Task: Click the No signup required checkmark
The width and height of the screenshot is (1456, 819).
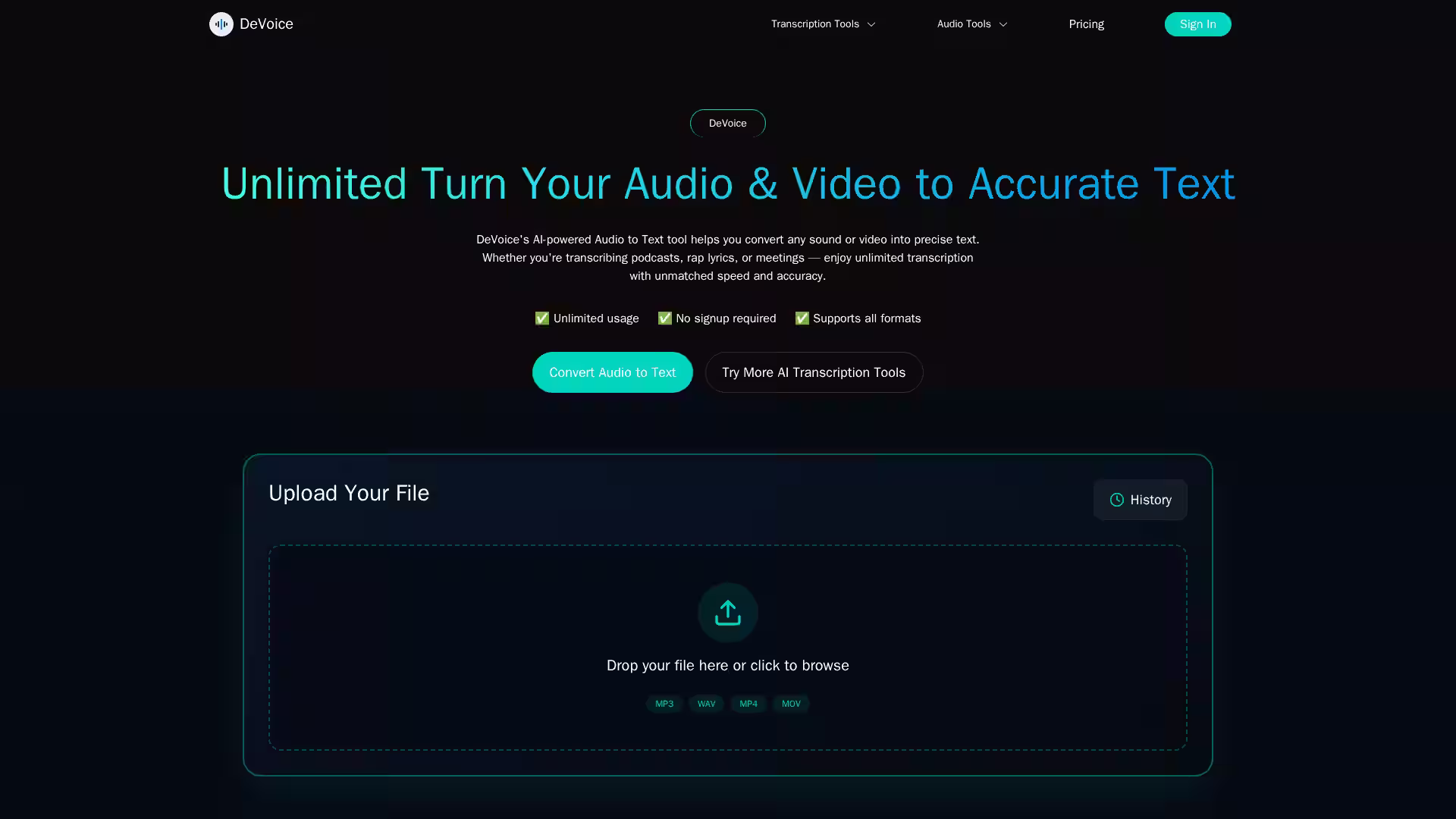Action: click(665, 318)
